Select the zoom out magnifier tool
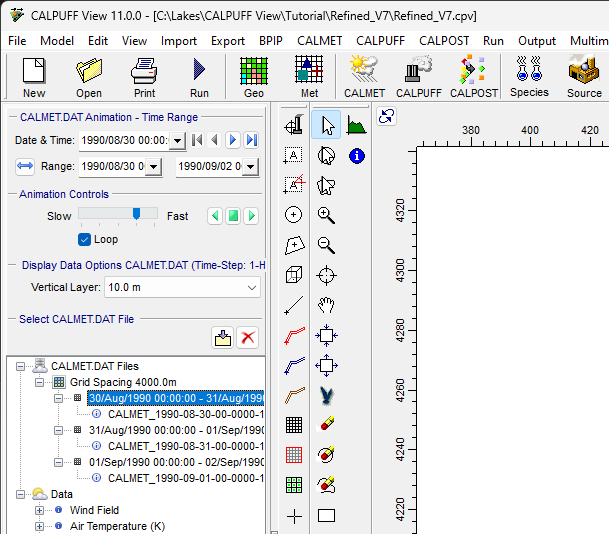This screenshot has height=534, width=609. coord(326,245)
